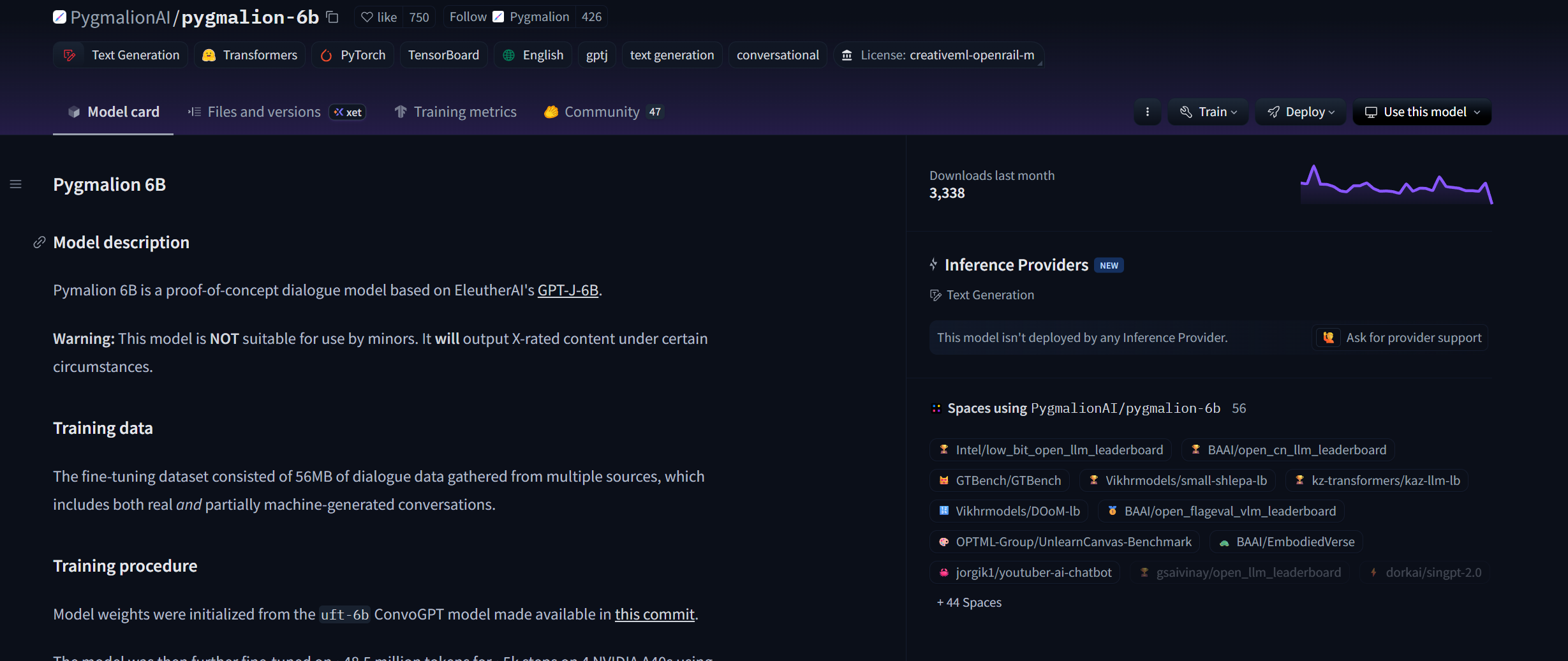Viewport: 1568px width, 661px height.
Task: Click the Pygmalion logo in the Follow button
Action: [x=498, y=17]
